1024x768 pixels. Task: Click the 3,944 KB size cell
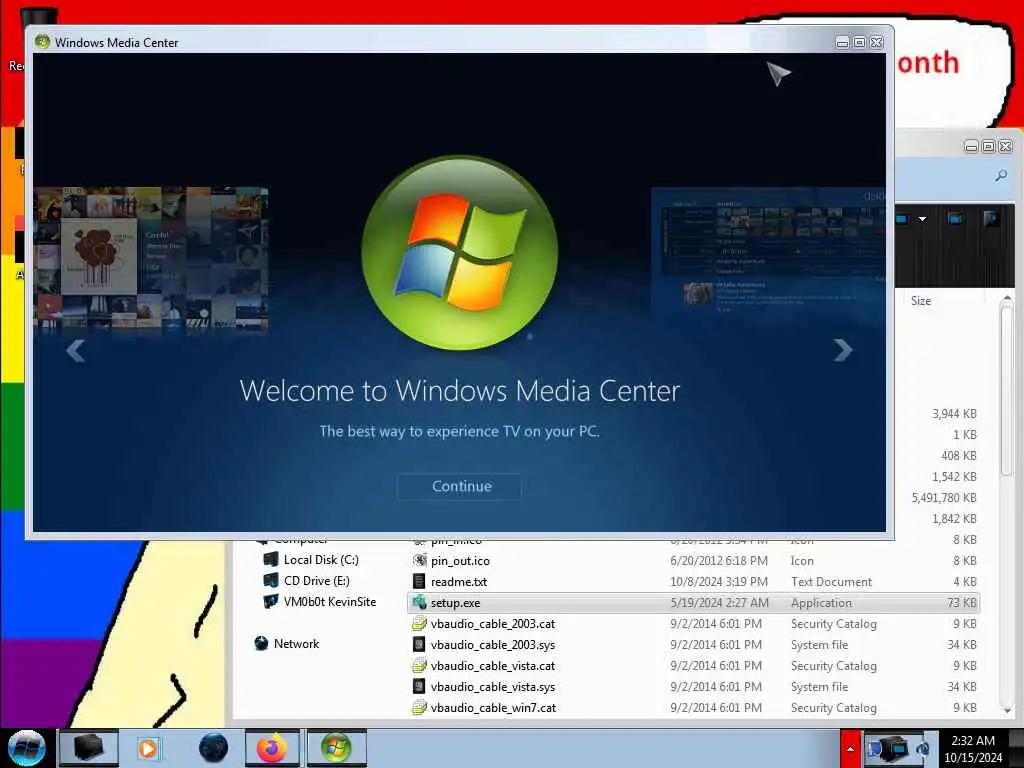pyautogui.click(x=954, y=413)
